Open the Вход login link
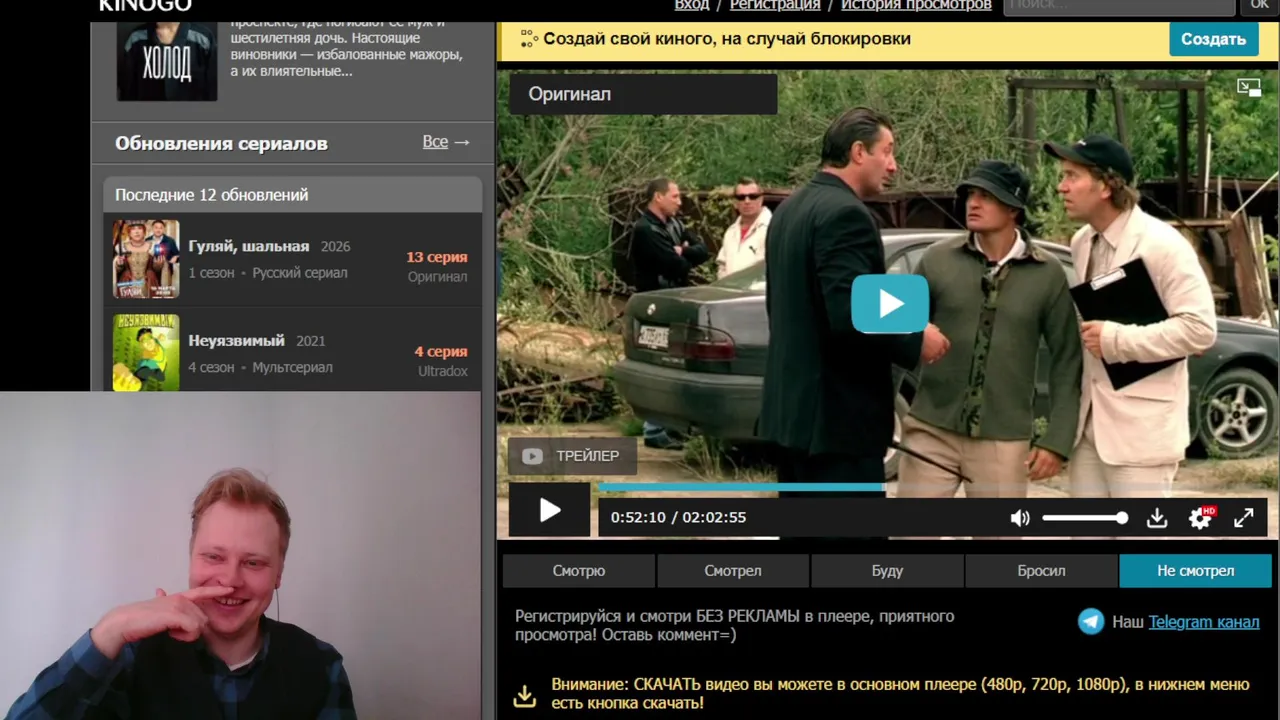Image resolution: width=1280 pixels, height=720 pixels. (x=691, y=5)
